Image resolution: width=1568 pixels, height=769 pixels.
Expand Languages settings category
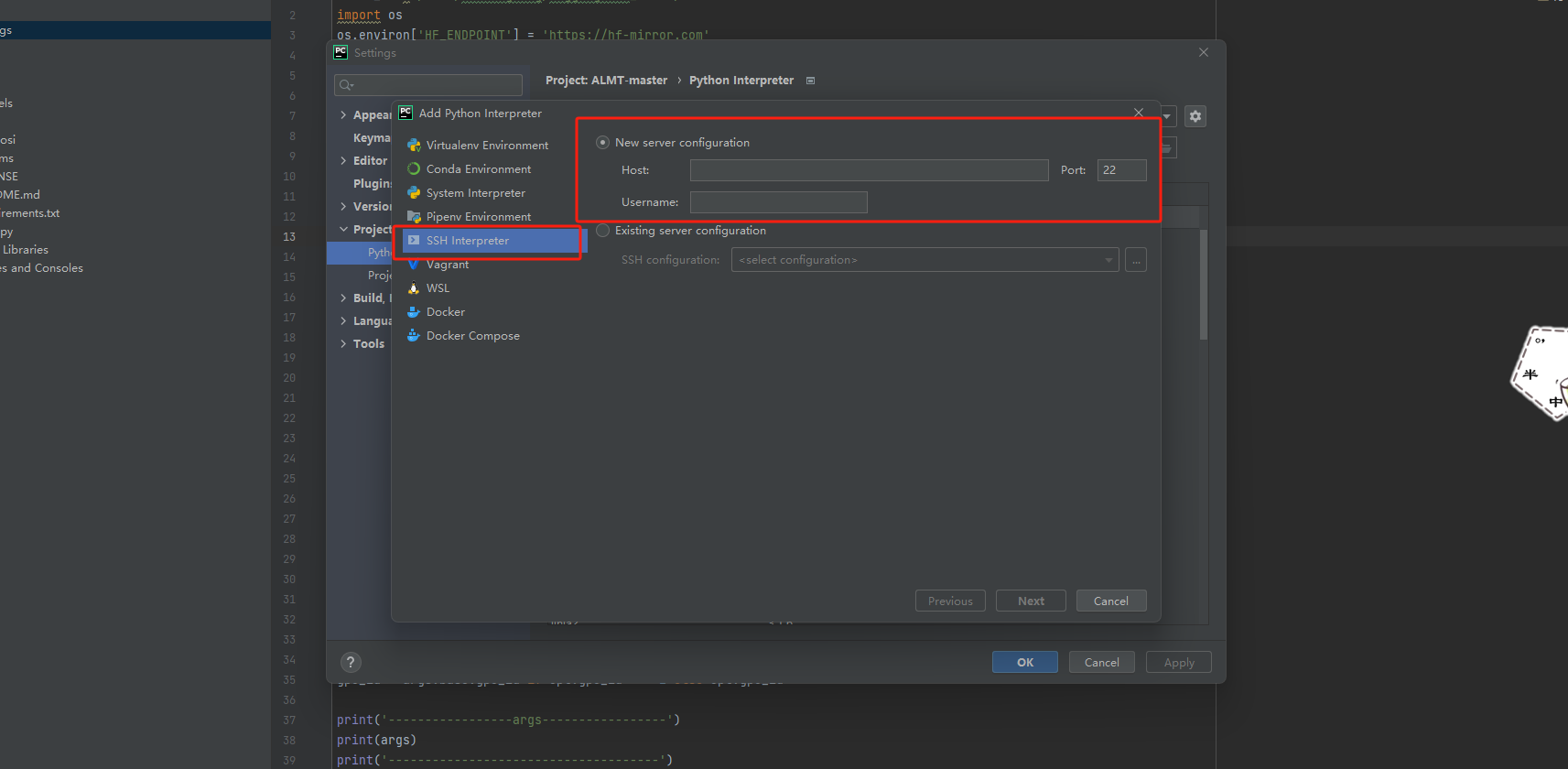343,321
